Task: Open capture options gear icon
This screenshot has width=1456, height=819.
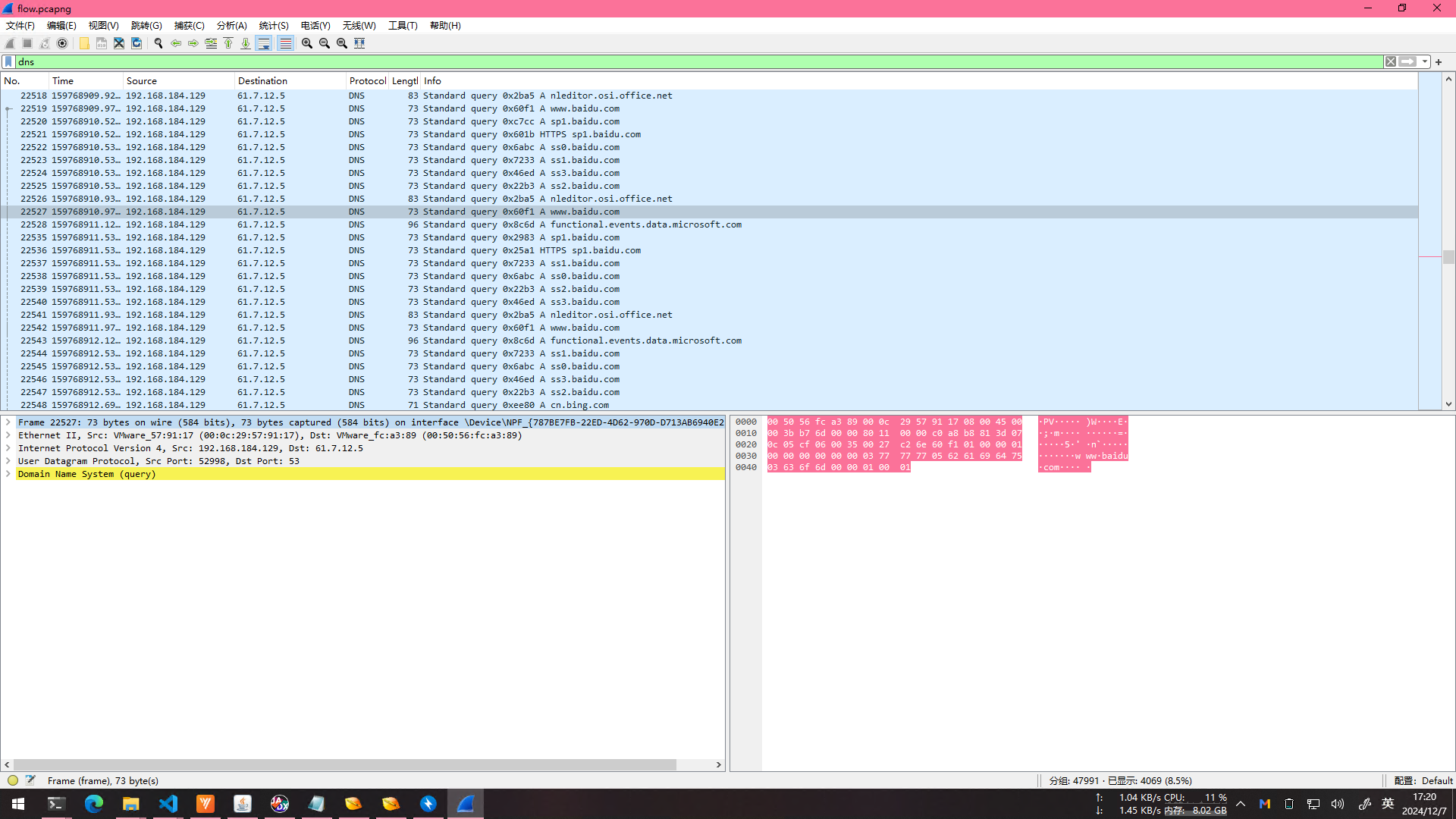Action: point(62,43)
